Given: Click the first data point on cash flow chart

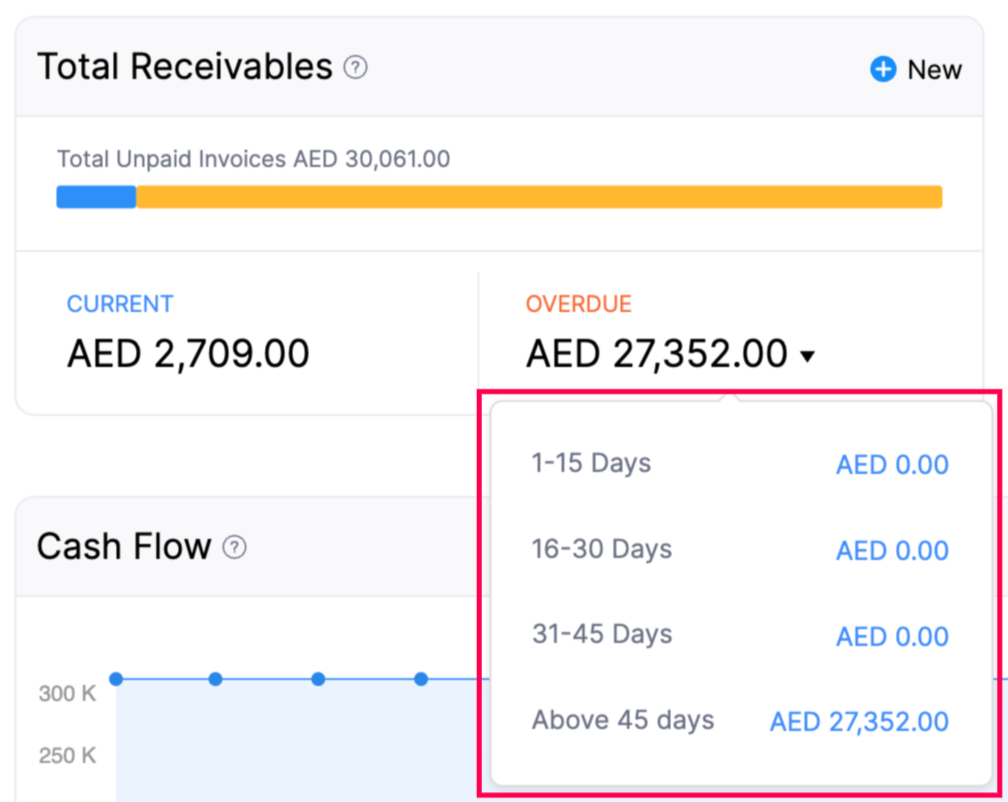Looking at the screenshot, I should click(x=117, y=679).
